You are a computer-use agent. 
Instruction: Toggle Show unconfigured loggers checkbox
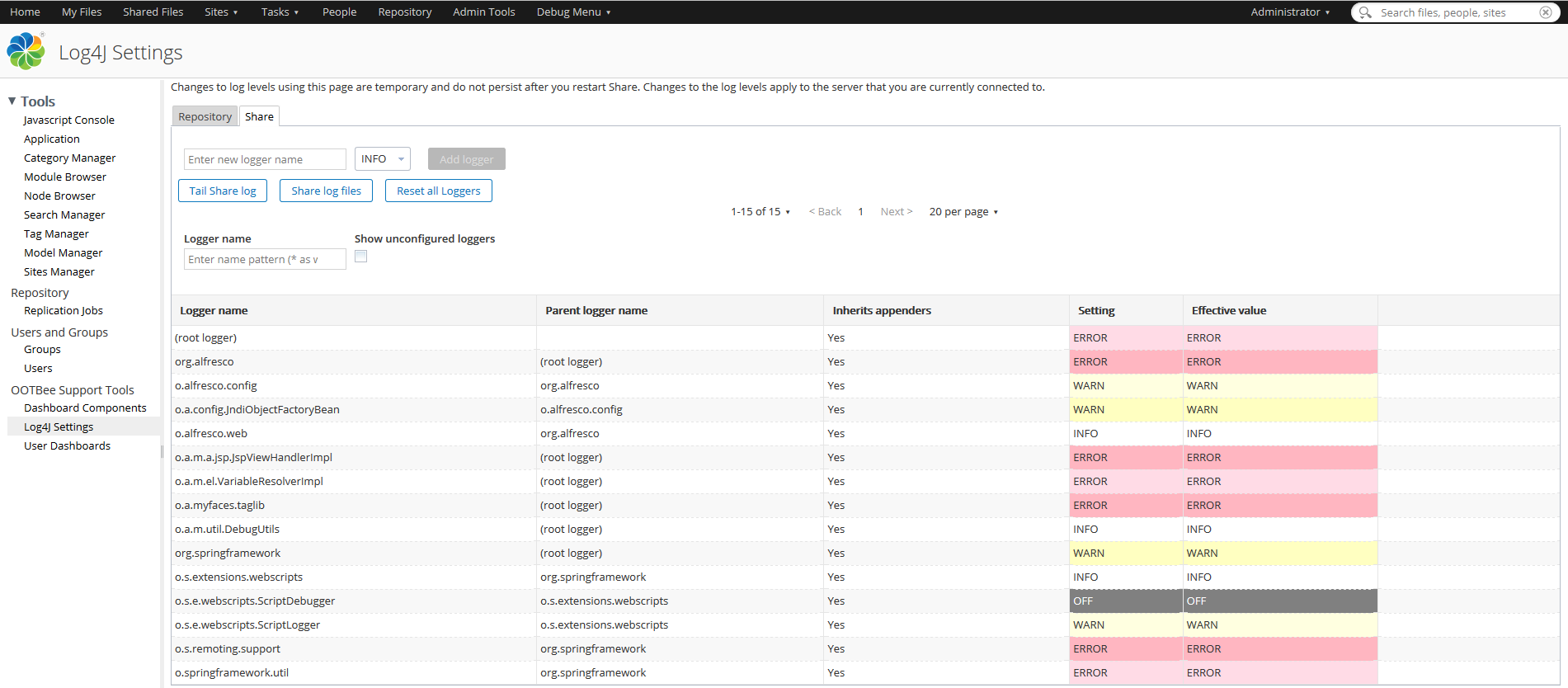pyautogui.click(x=360, y=257)
